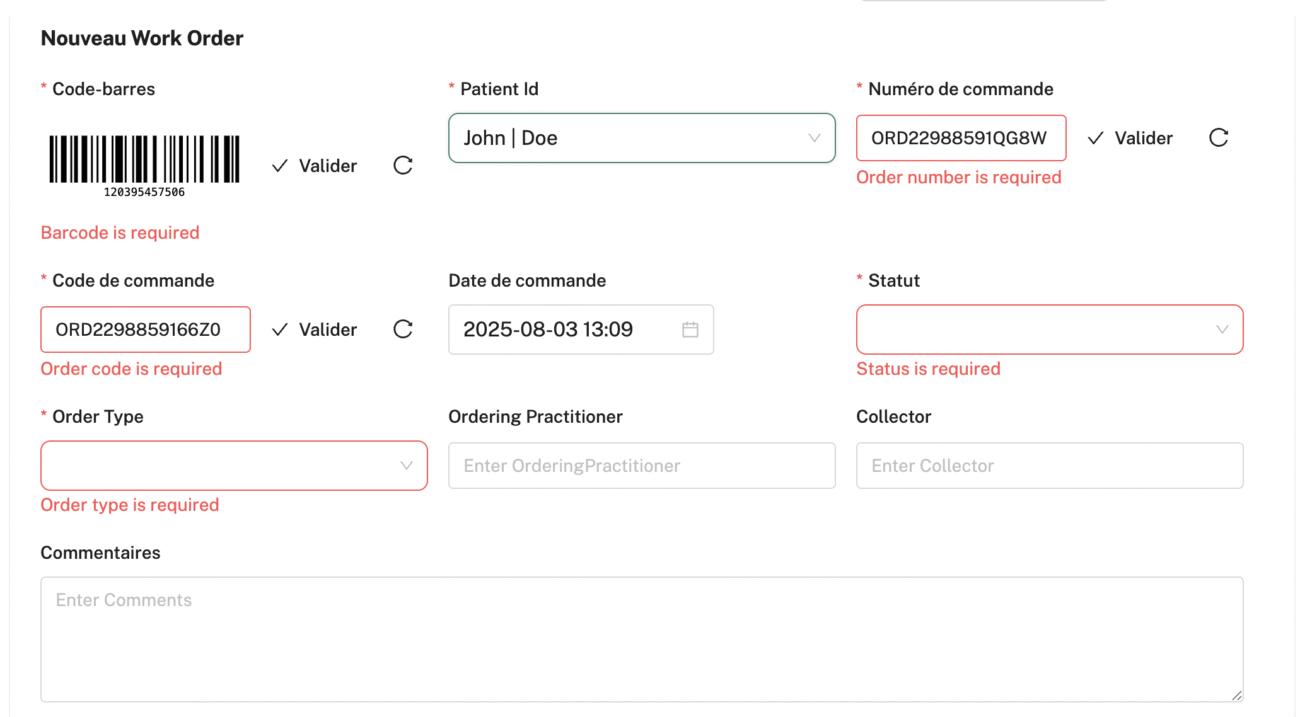Click Valider beside Code de commande

click(x=314, y=330)
